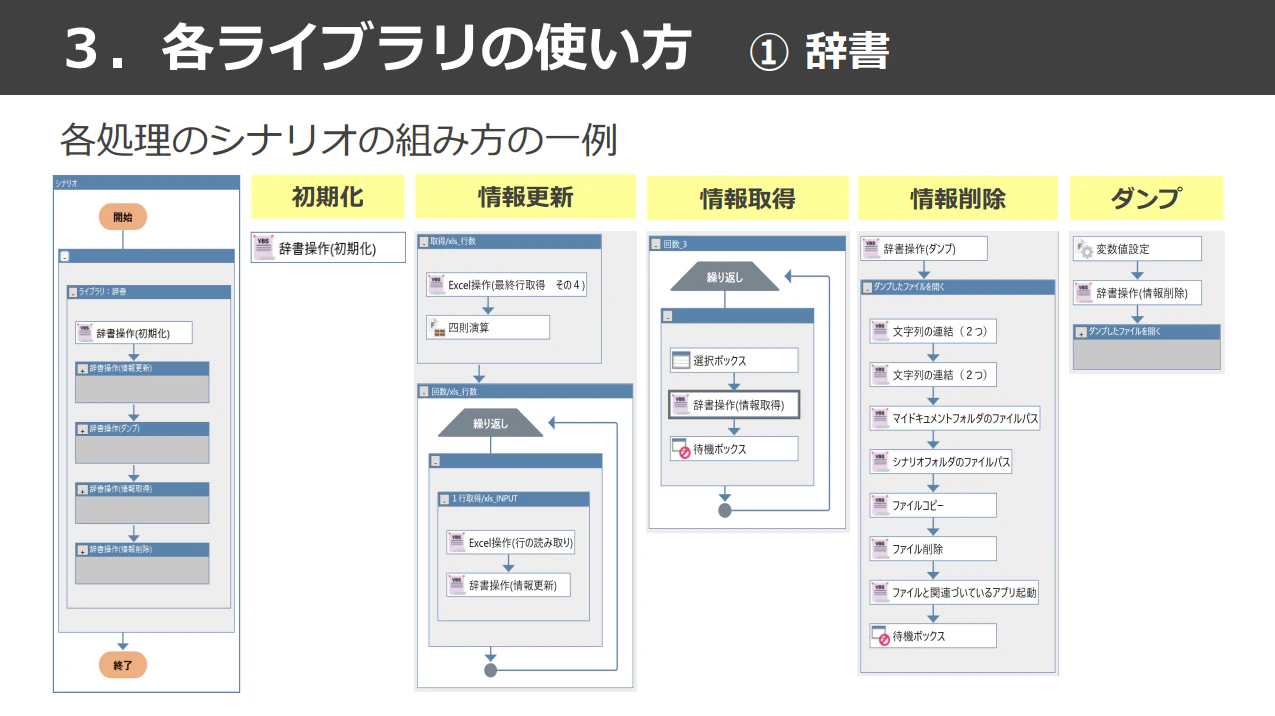The width and height of the screenshot is (1275, 716).
Task: Expand collapsed 辞書操作(情報取得) group in シナリオ
Action: coord(82,490)
